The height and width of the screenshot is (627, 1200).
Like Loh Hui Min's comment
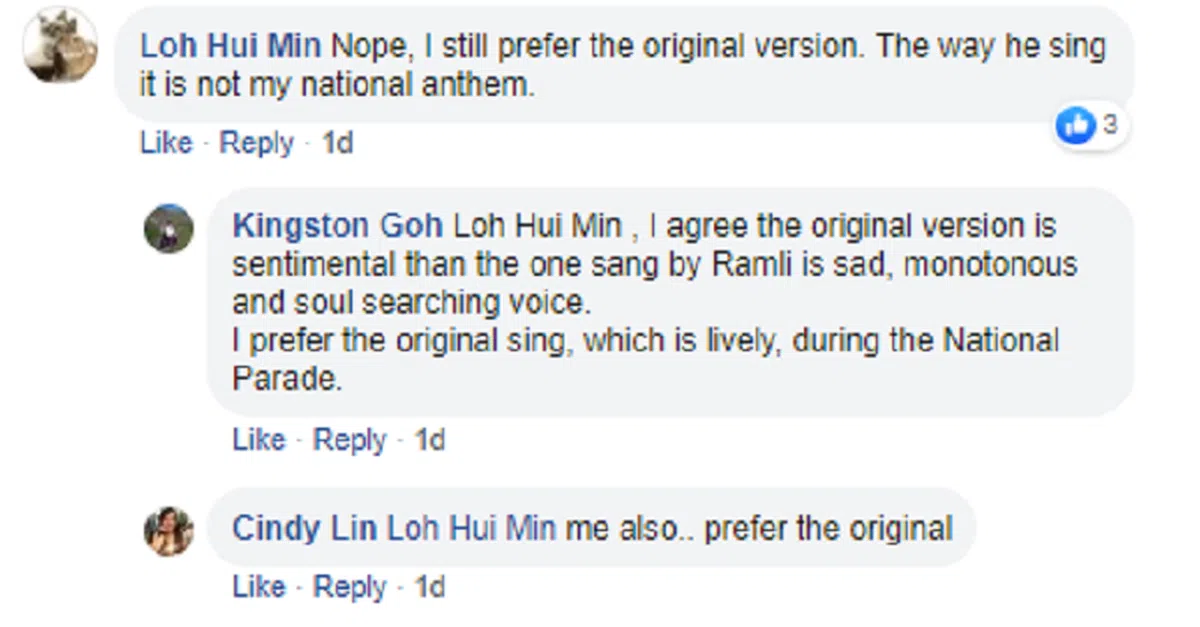tap(166, 144)
